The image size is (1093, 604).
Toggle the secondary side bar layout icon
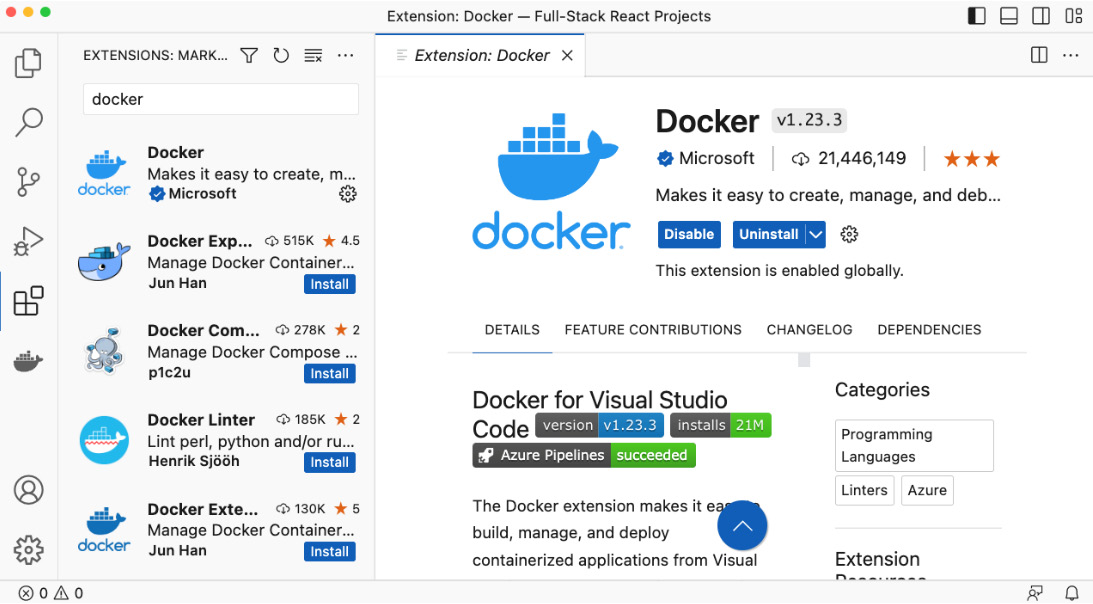click(1041, 16)
